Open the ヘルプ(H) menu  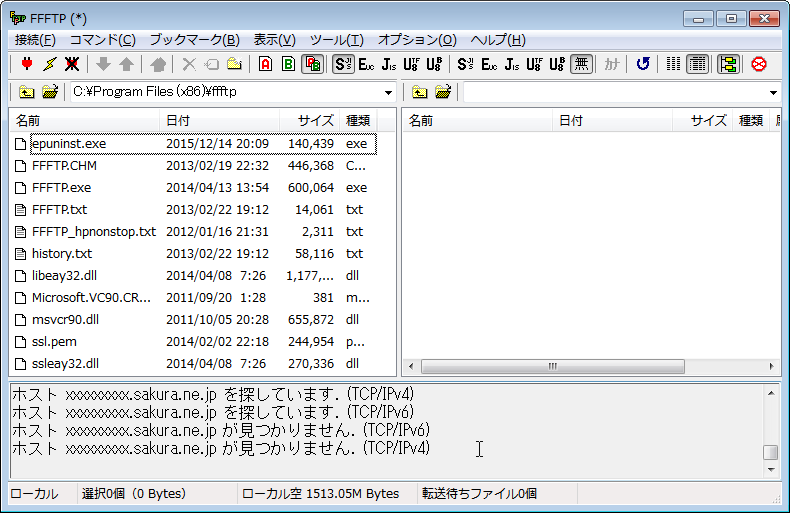pos(498,40)
